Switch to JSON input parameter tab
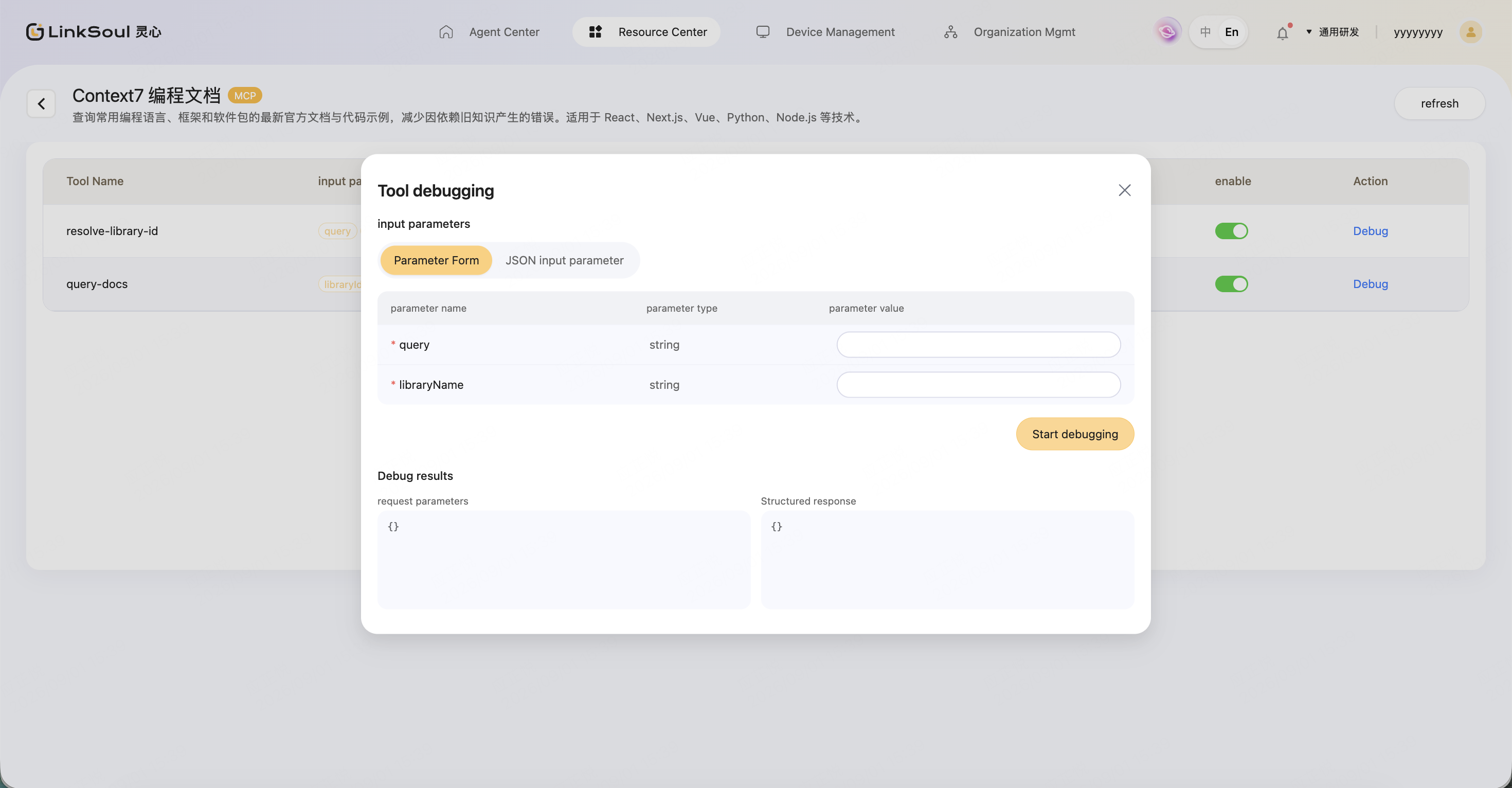The image size is (1512, 788). tap(565, 260)
